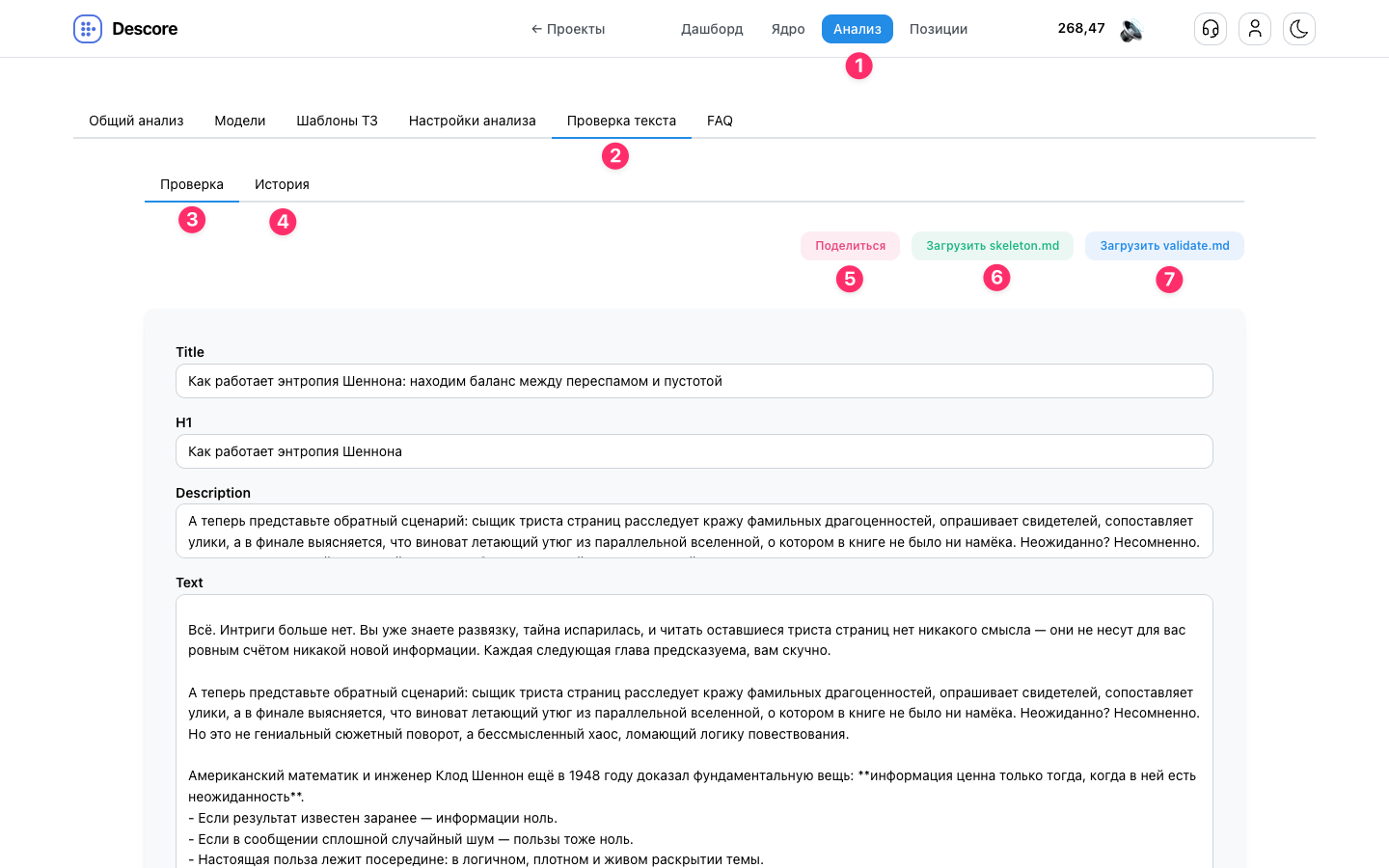Click the 268,47 balance value
The image size is (1389, 868).
pyautogui.click(x=1081, y=28)
